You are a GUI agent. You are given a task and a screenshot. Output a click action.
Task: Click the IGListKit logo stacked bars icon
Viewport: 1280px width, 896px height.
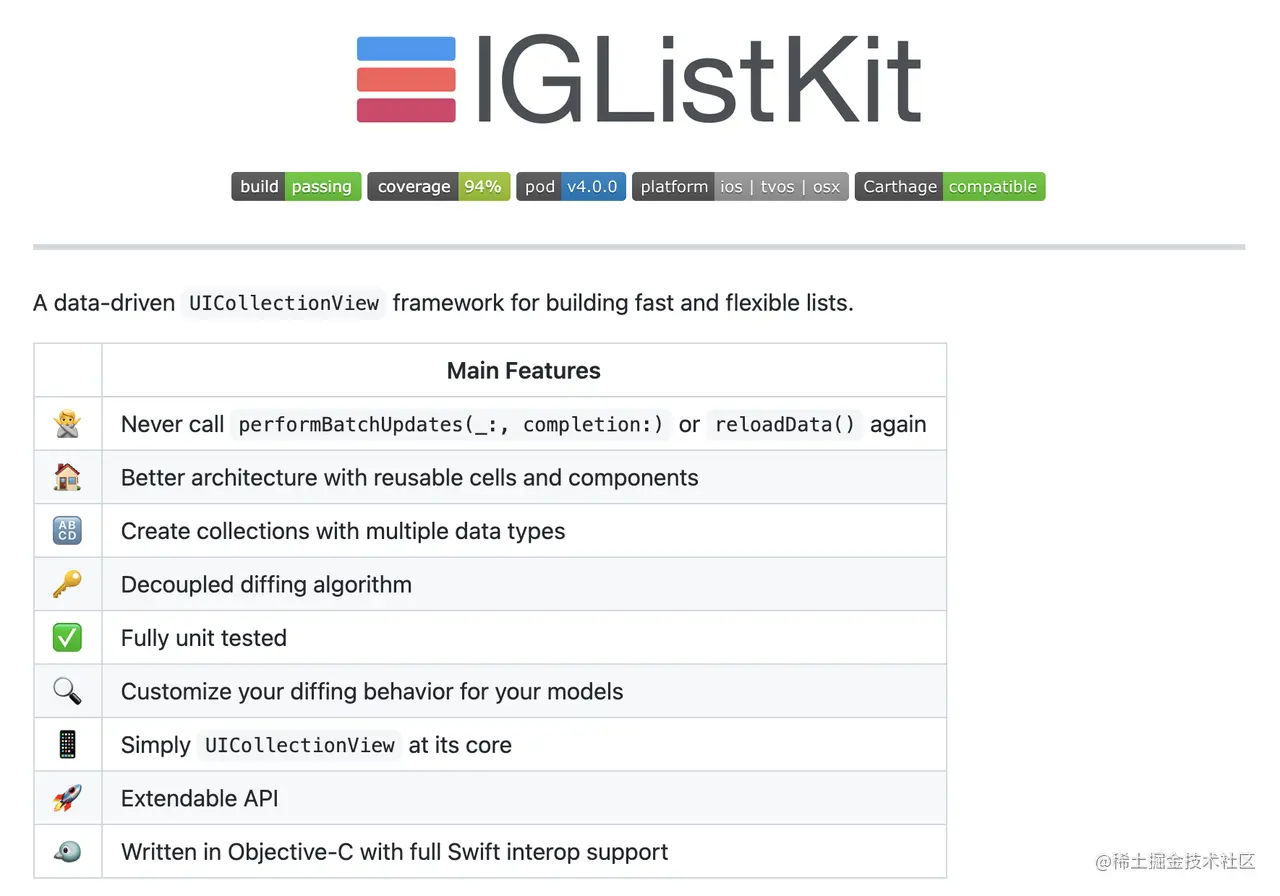(406, 80)
